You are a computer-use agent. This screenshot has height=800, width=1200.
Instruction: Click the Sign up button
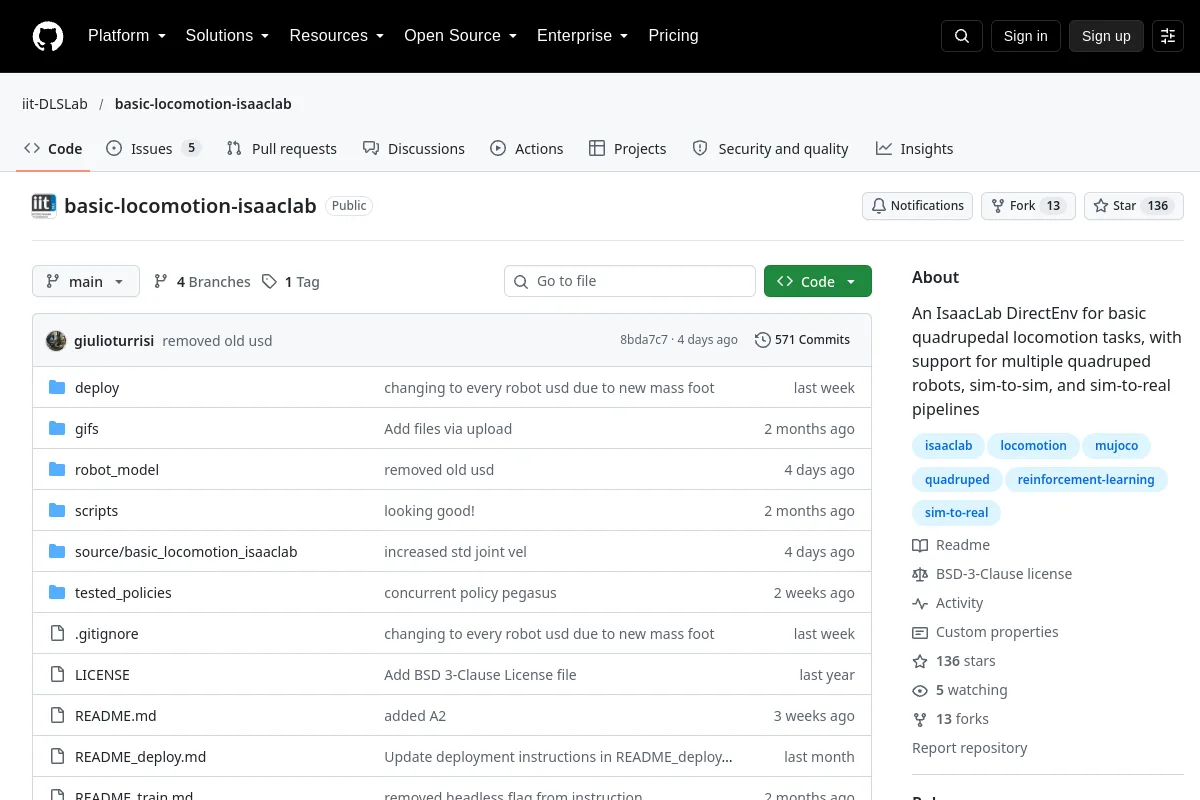point(1106,36)
